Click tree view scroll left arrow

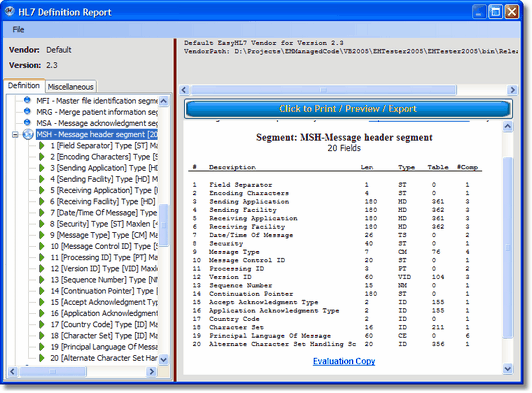[x=12, y=372]
